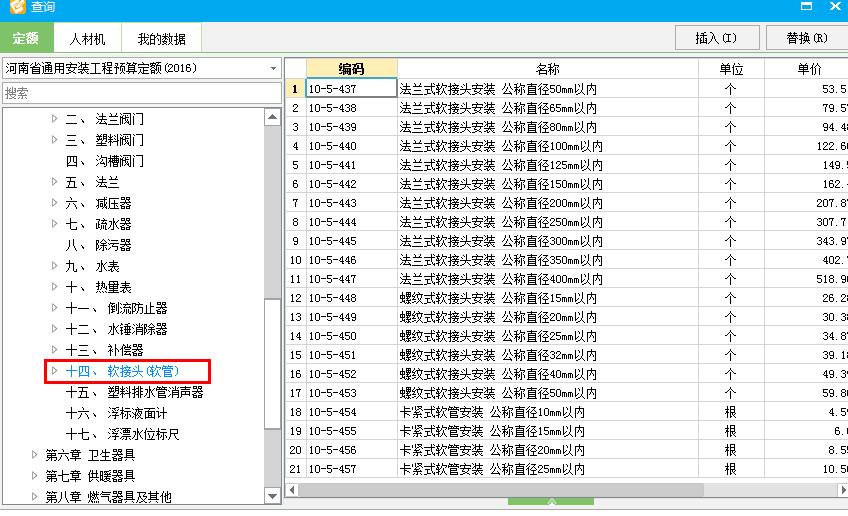The image size is (848, 516).
Task: Switch to the 定额 tab
Action: point(26,38)
